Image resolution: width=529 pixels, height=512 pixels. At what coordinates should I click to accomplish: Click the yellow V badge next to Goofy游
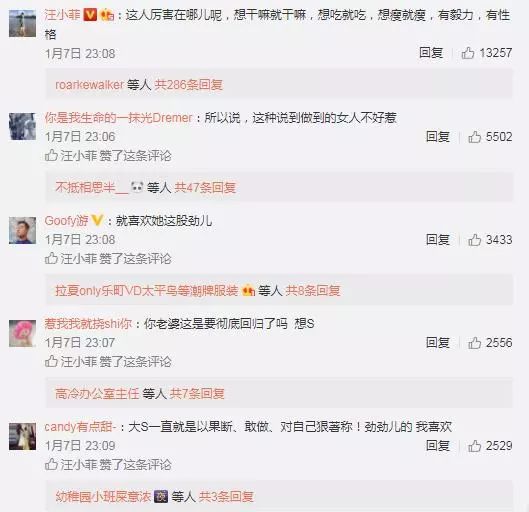[x=97, y=221]
